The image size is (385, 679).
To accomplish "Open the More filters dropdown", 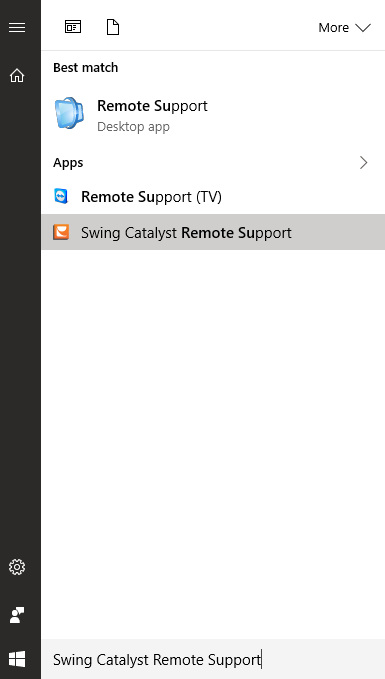I will (x=344, y=28).
